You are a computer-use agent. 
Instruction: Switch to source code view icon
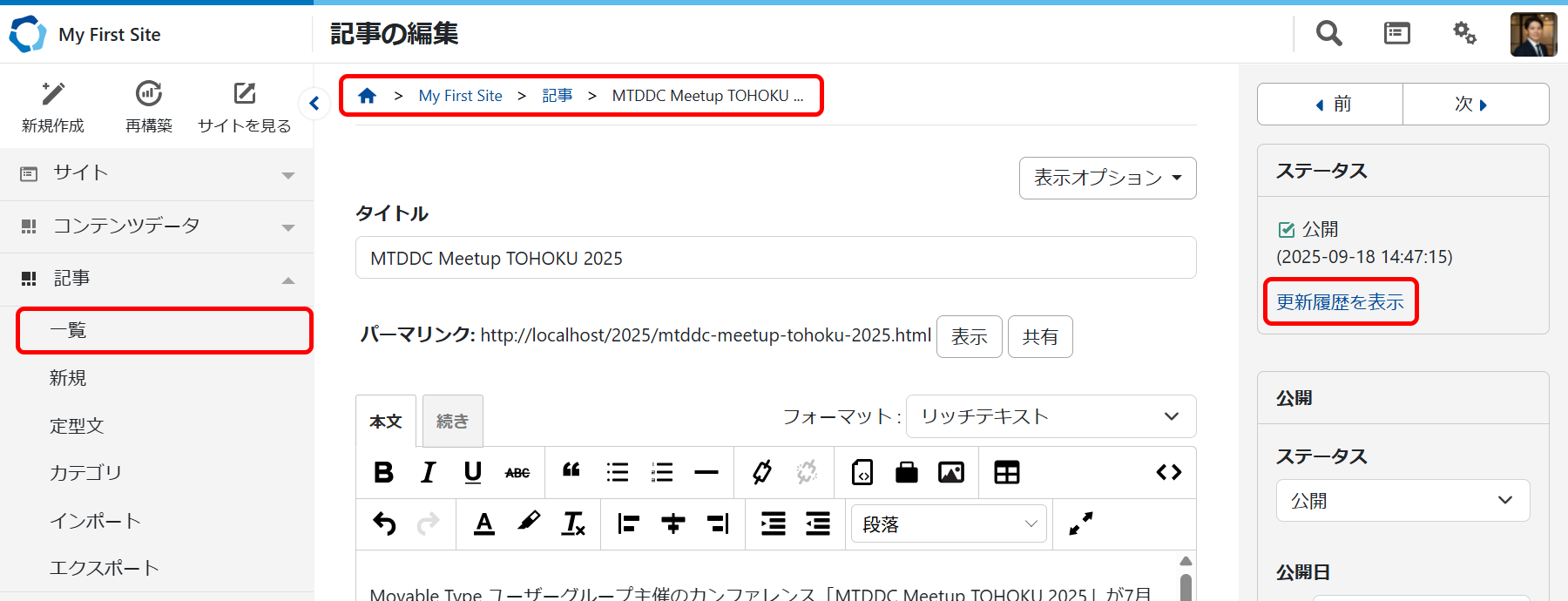[x=1168, y=472]
